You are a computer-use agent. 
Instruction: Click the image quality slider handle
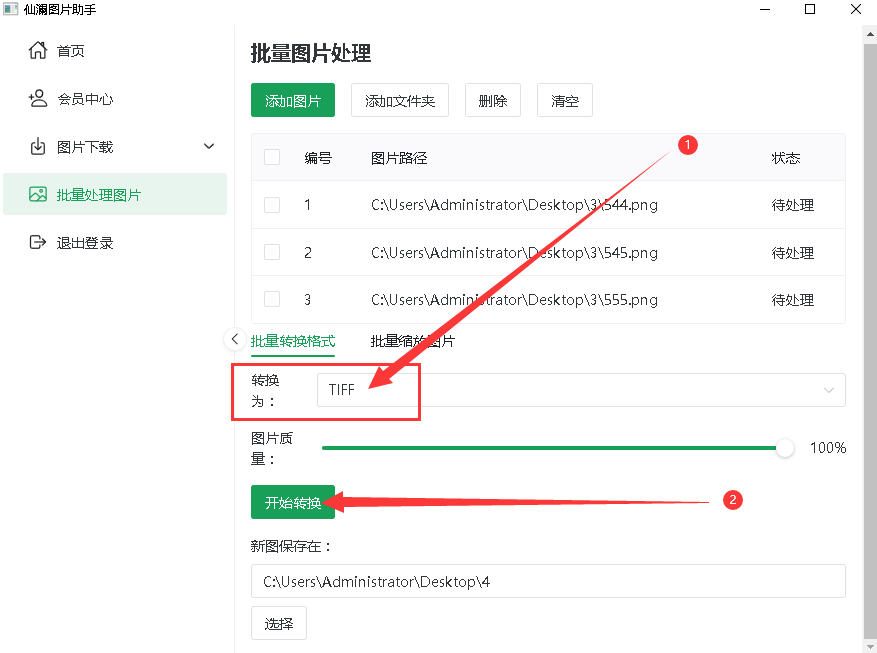(785, 448)
